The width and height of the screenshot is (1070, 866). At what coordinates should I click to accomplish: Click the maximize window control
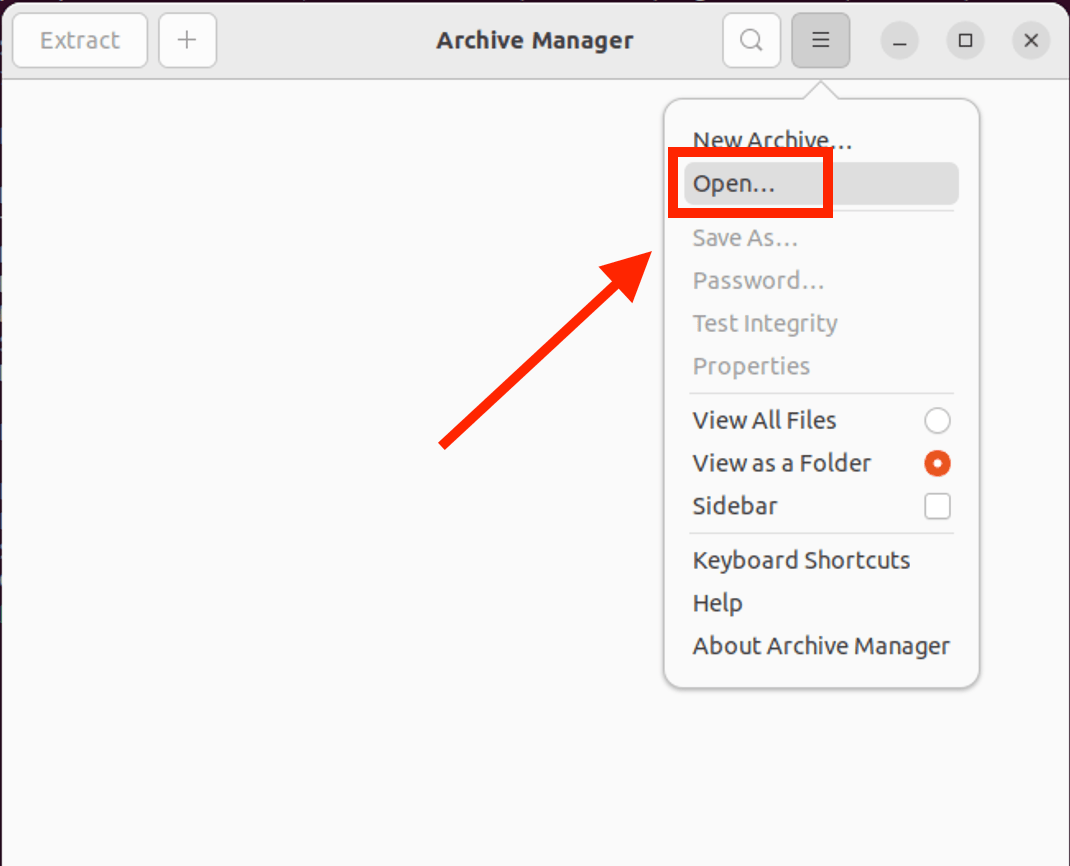[x=964, y=40]
